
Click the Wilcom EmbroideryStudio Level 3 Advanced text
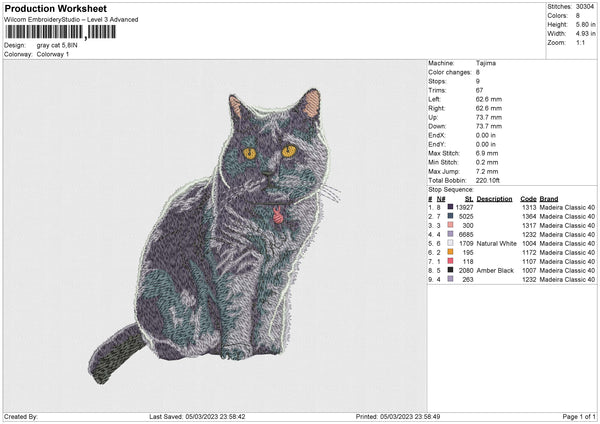(71, 20)
